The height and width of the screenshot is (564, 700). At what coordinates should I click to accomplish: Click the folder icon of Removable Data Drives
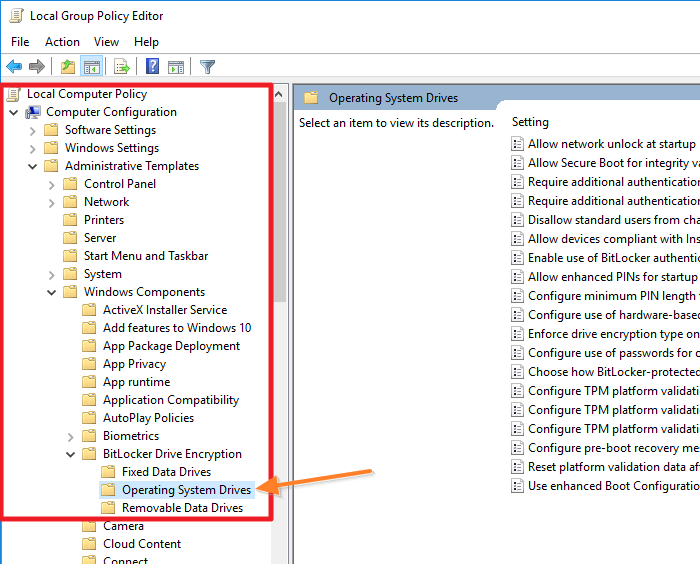click(x=108, y=508)
